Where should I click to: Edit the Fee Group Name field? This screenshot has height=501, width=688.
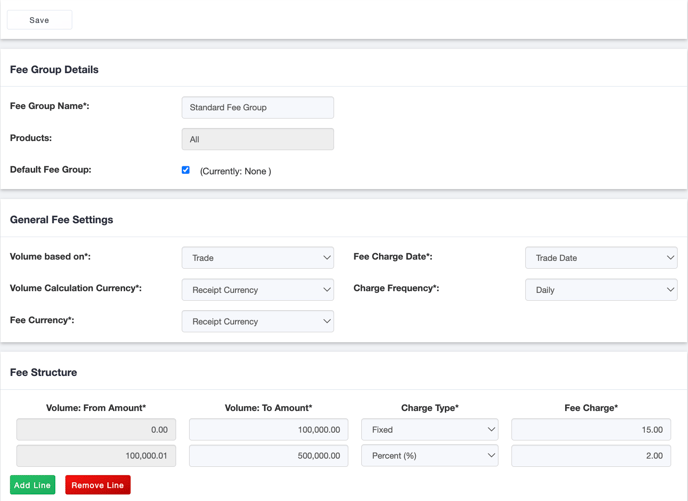coord(257,107)
